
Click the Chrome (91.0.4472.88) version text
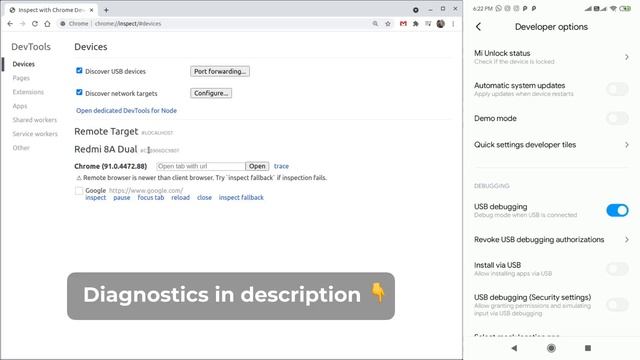point(111,166)
